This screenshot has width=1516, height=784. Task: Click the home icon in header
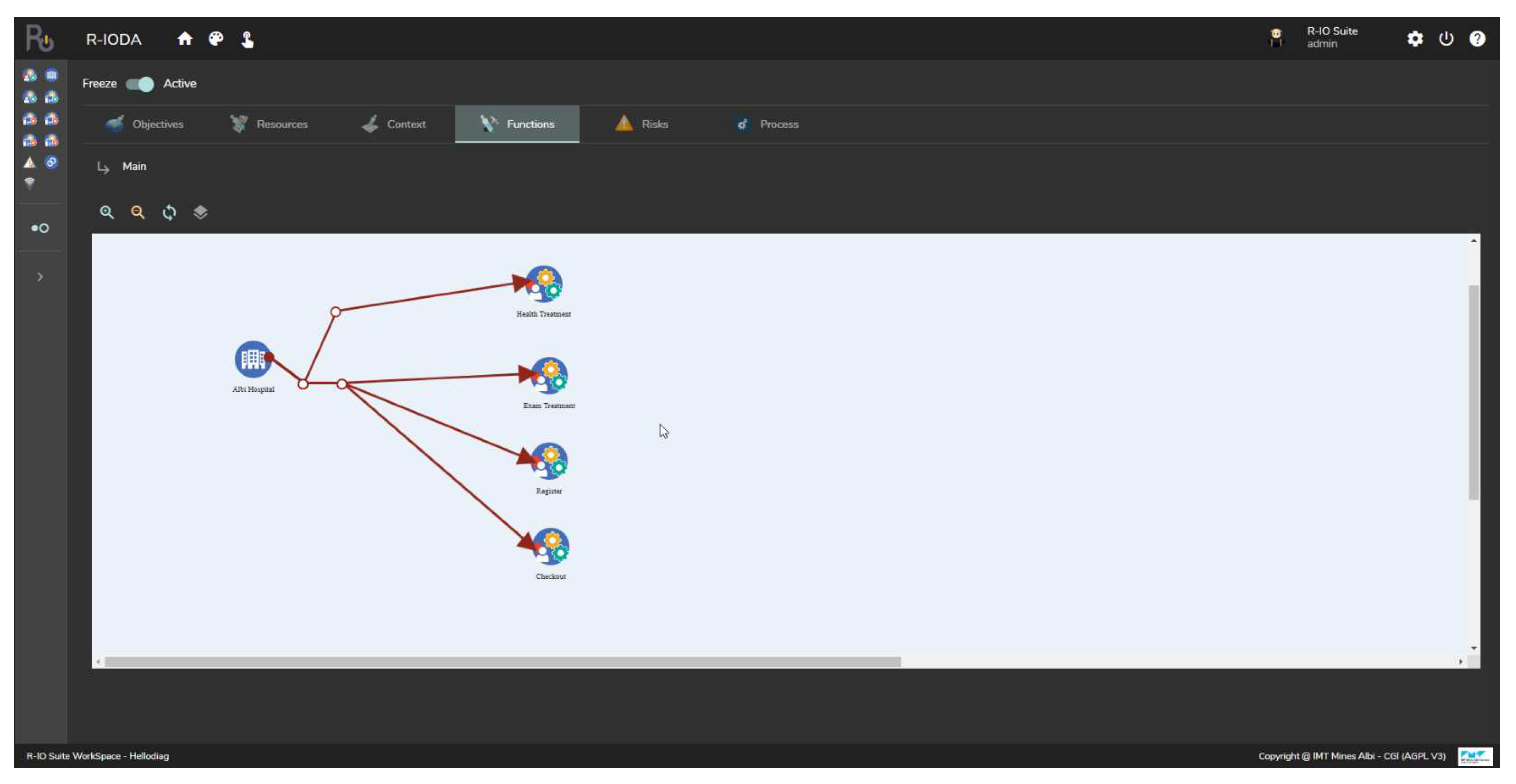[185, 40]
